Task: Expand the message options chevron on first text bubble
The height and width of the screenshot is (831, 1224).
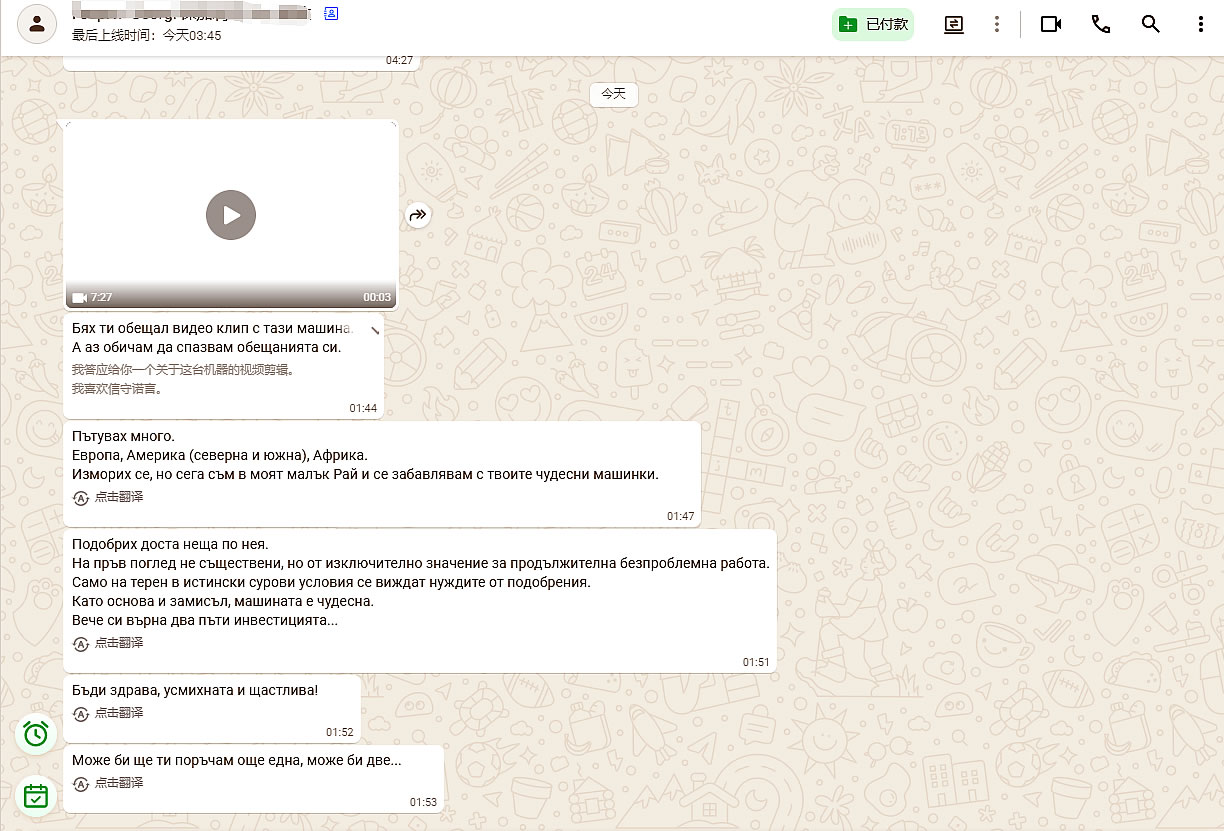Action: click(374, 329)
